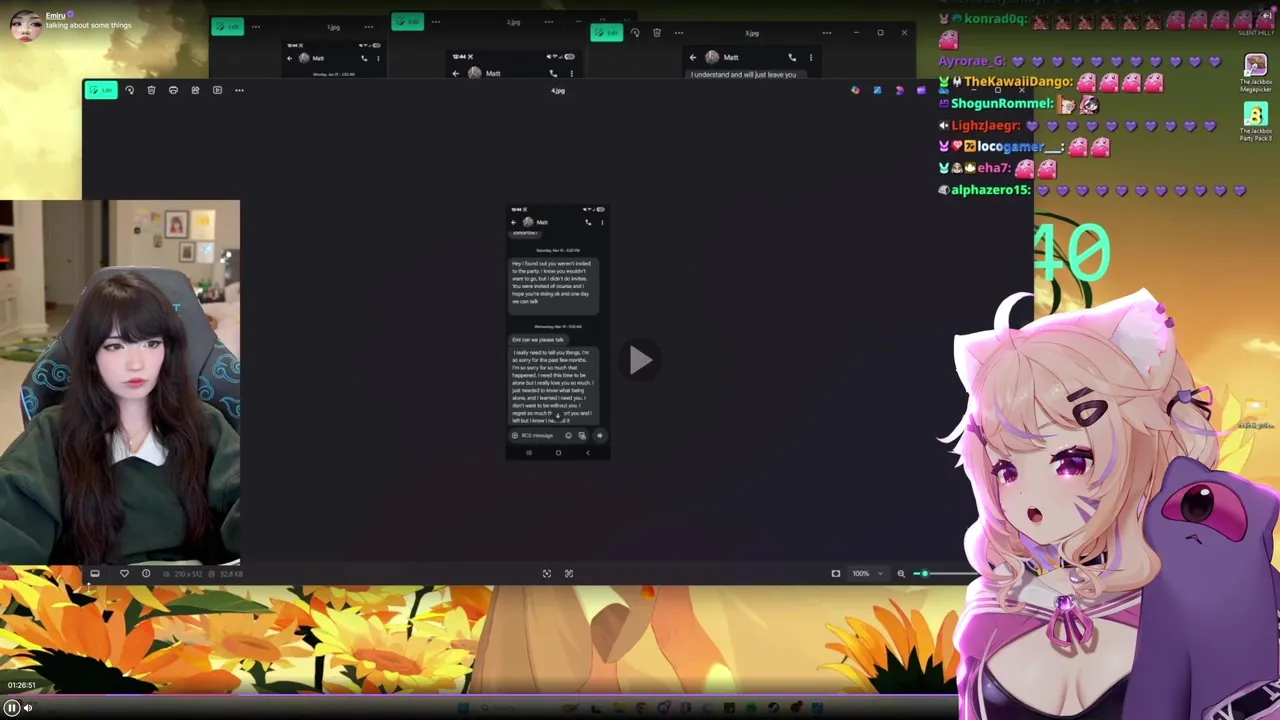Open blue app shortcut in 4.jpg toolbar
The image size is (1280, 720).
pos(877,90)
